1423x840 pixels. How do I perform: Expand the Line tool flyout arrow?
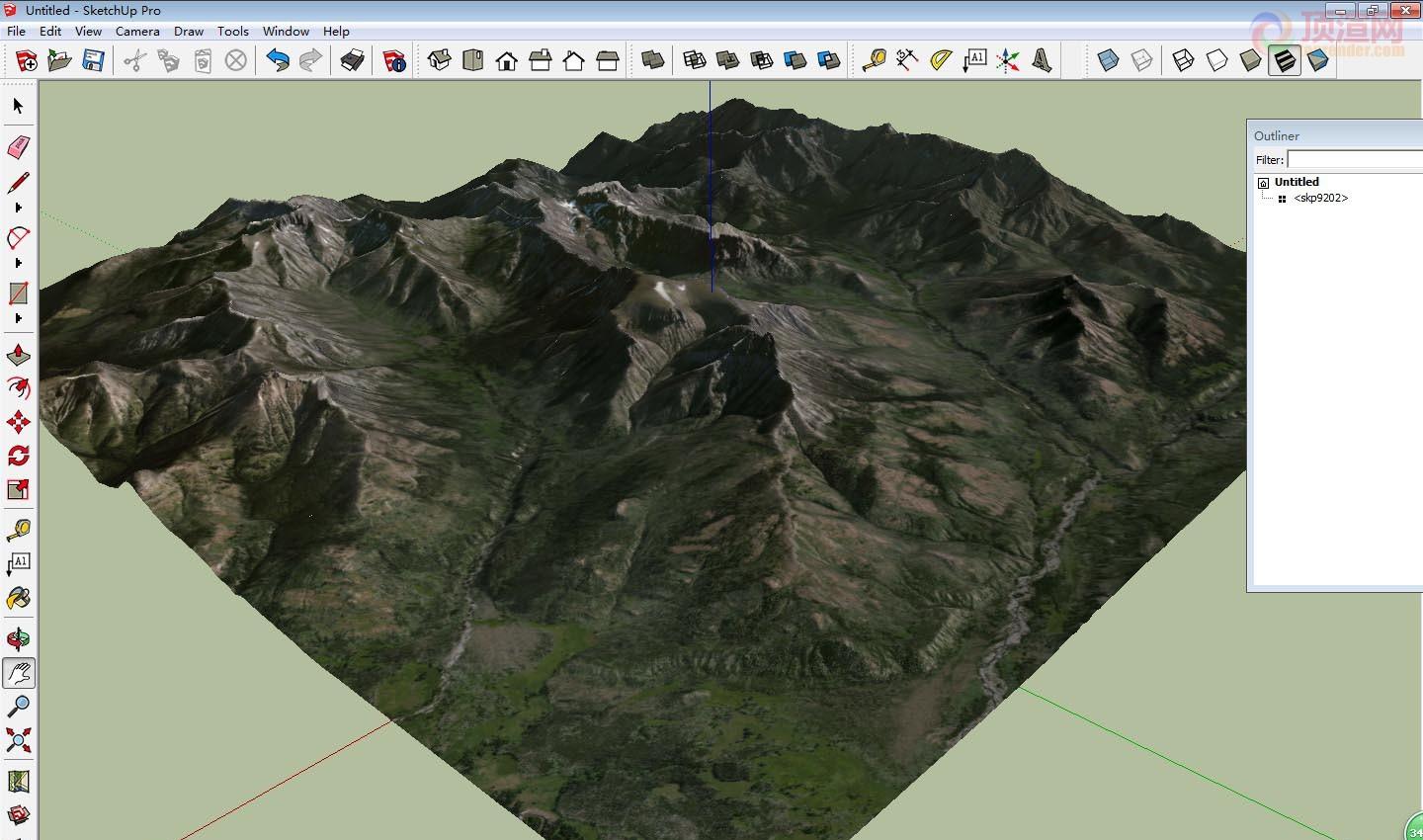pos(19,209)
